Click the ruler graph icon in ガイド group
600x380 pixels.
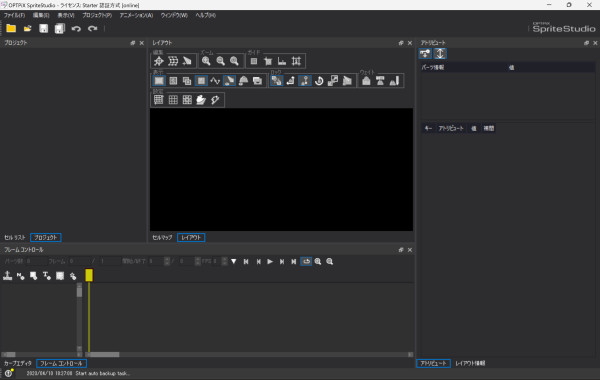pyautogui.click(x=282, y=61)
